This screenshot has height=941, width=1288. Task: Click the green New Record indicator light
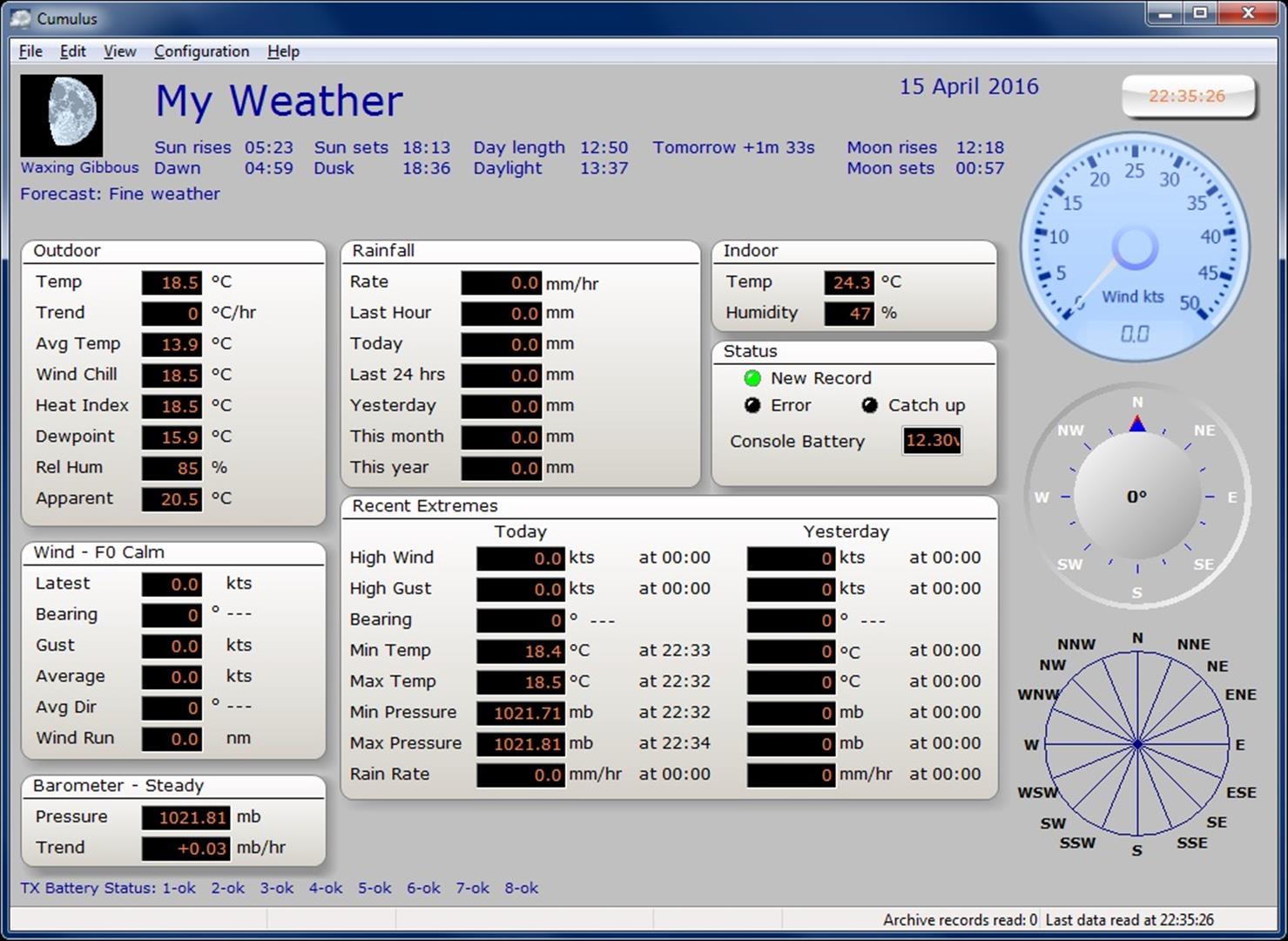tap(752, 378)
